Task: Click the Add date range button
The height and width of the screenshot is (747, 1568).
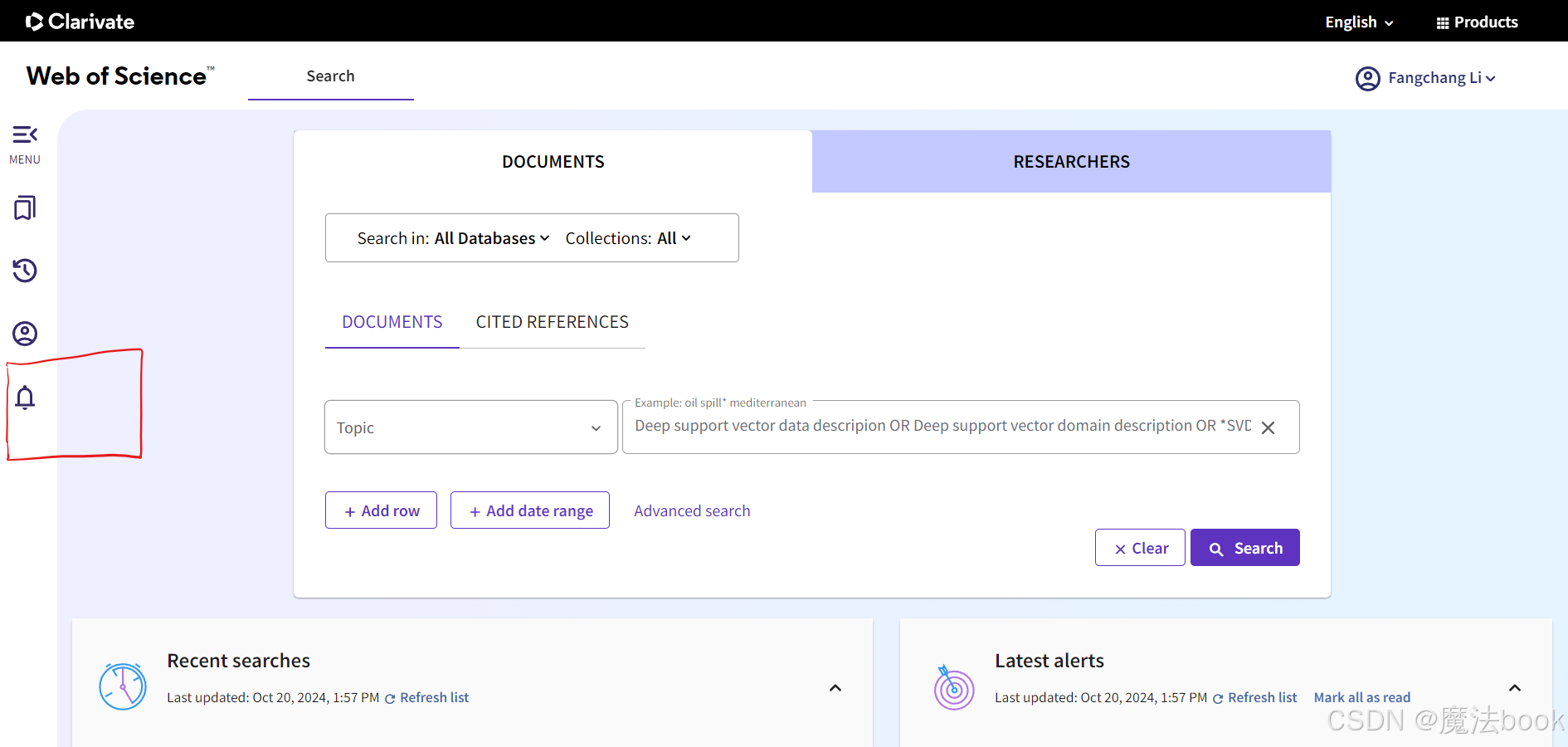Action: (x=530, y=510)
